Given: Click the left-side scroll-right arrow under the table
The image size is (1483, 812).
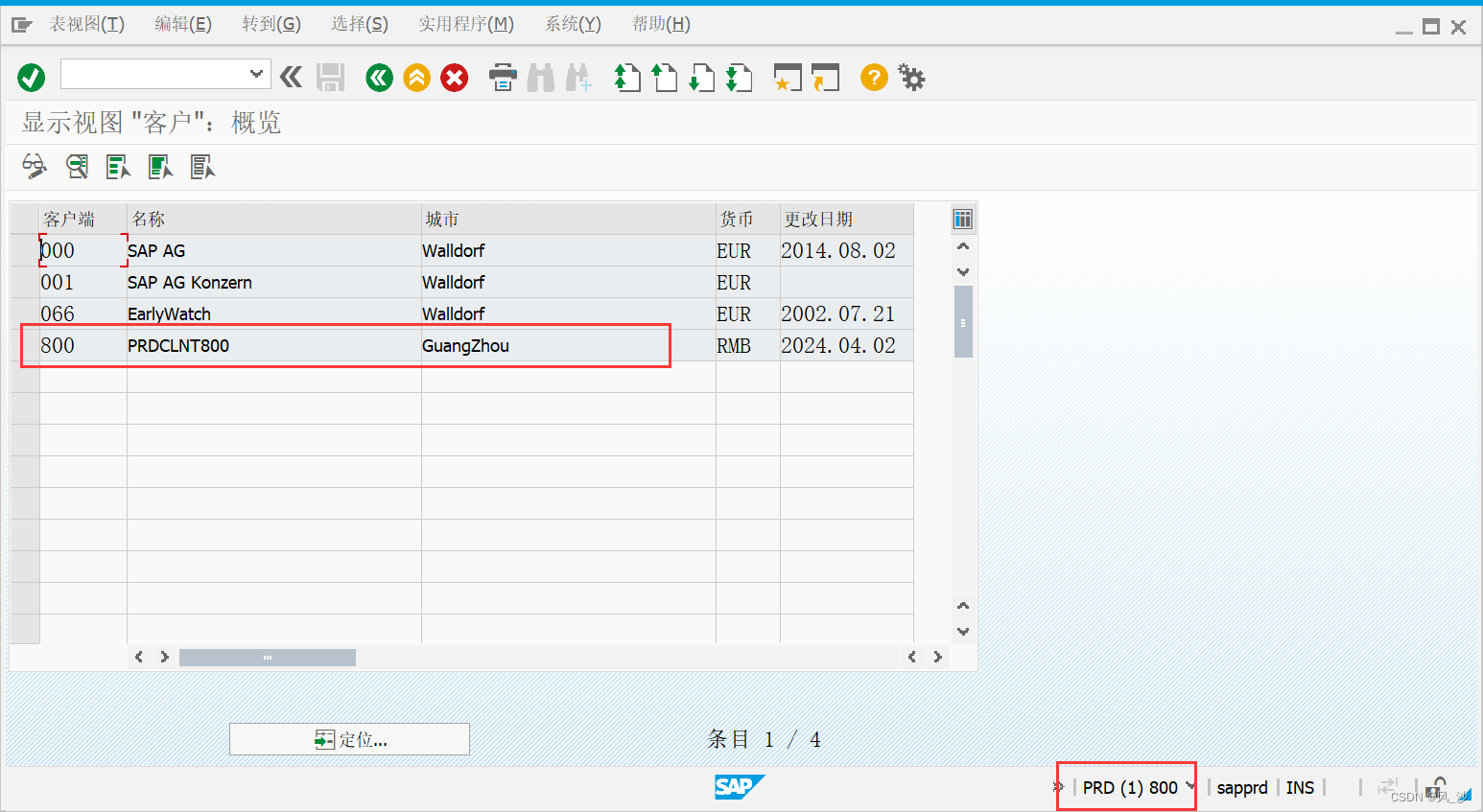Looking at the screenshot, I should coord(164,657).
